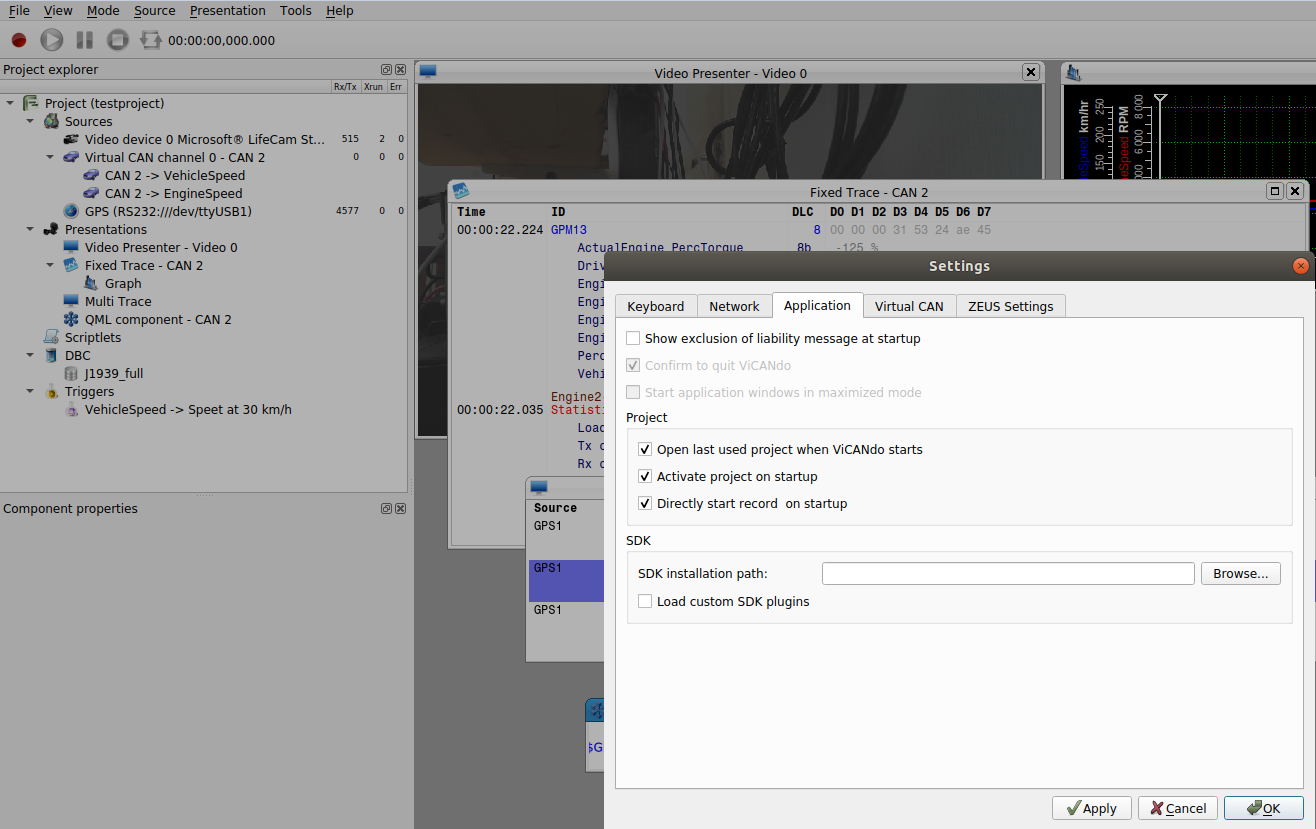The image size is (1316, 829).
Task: Click the Fixed Trace window title icon
Action: click(x=460, y=191)
